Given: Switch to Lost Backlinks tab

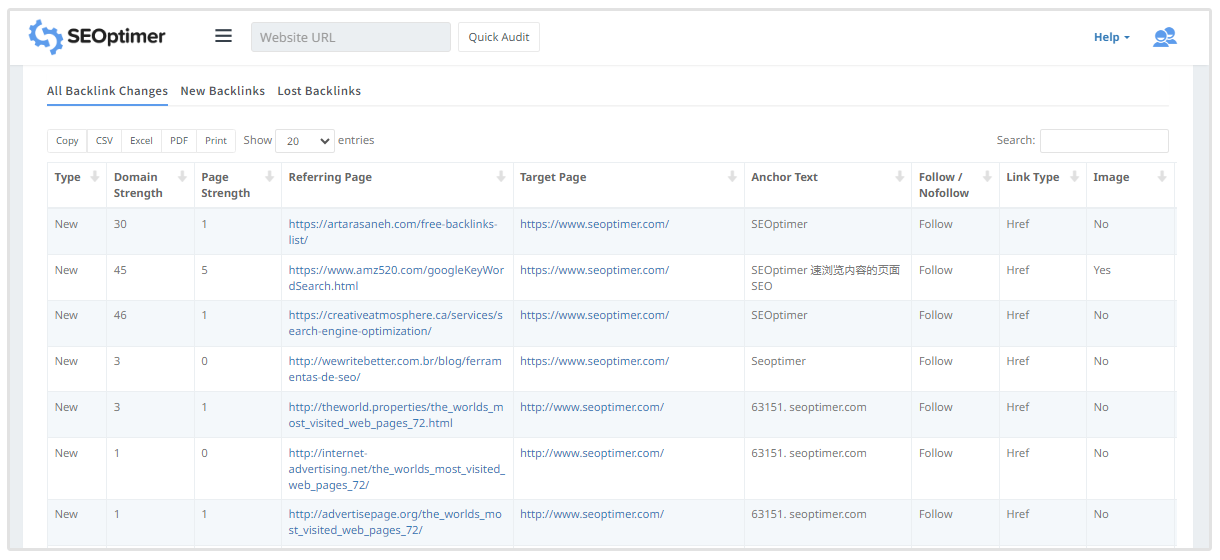Looking at the screenshot, I should pyautogui.click(x=319, y=91).
